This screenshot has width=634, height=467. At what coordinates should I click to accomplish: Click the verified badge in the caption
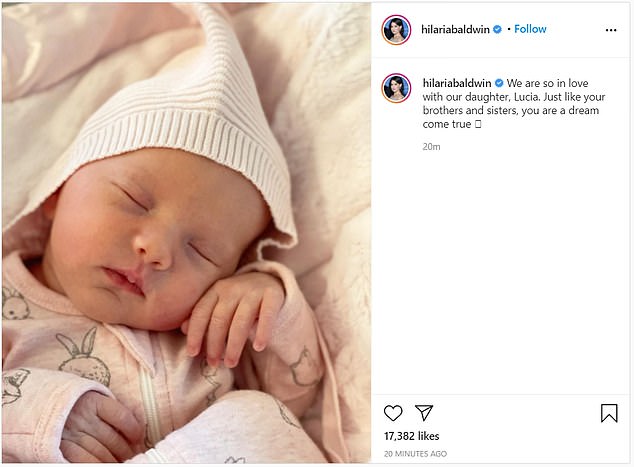coord(499,83)
